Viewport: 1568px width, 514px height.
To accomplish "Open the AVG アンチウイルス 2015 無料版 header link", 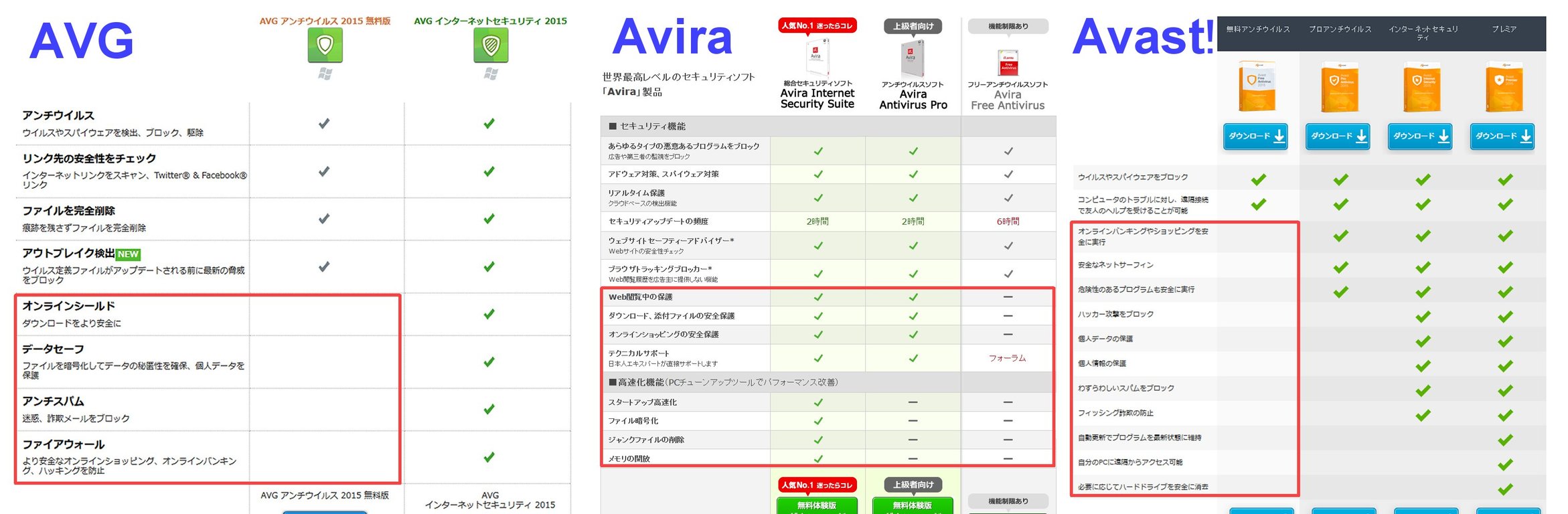I will pyautogui.click(x=325, y=21).
